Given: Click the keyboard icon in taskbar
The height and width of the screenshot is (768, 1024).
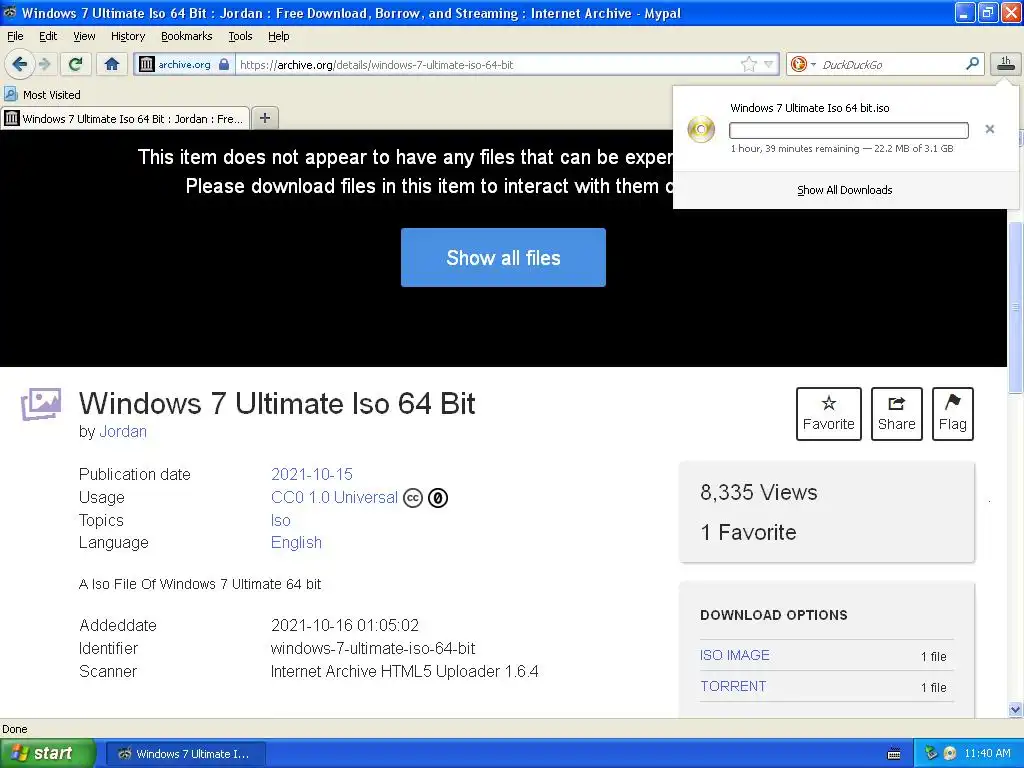Looking at the screenshot, I should point(894,754).
